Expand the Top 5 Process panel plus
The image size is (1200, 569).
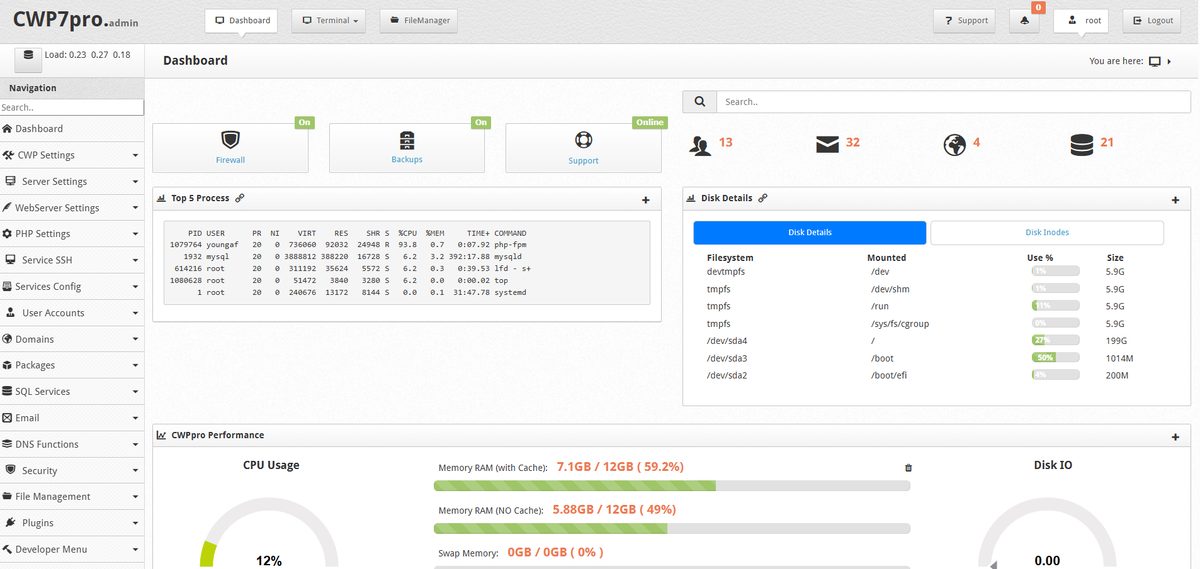pos(645,200)
